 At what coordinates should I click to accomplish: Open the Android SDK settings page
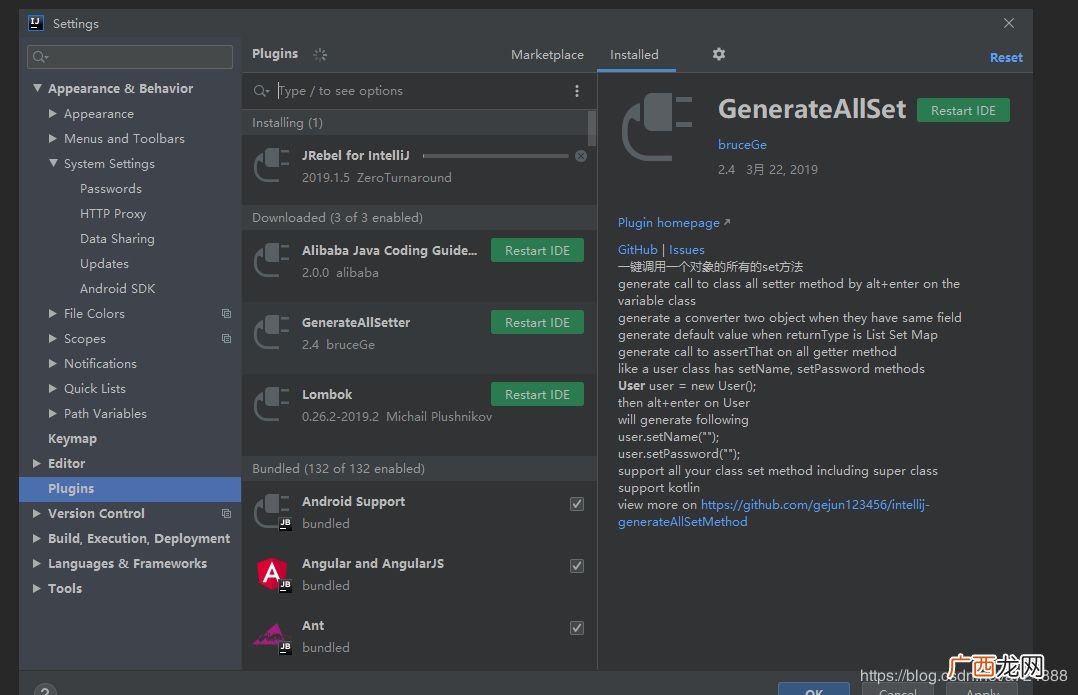[x=118, y=289]
